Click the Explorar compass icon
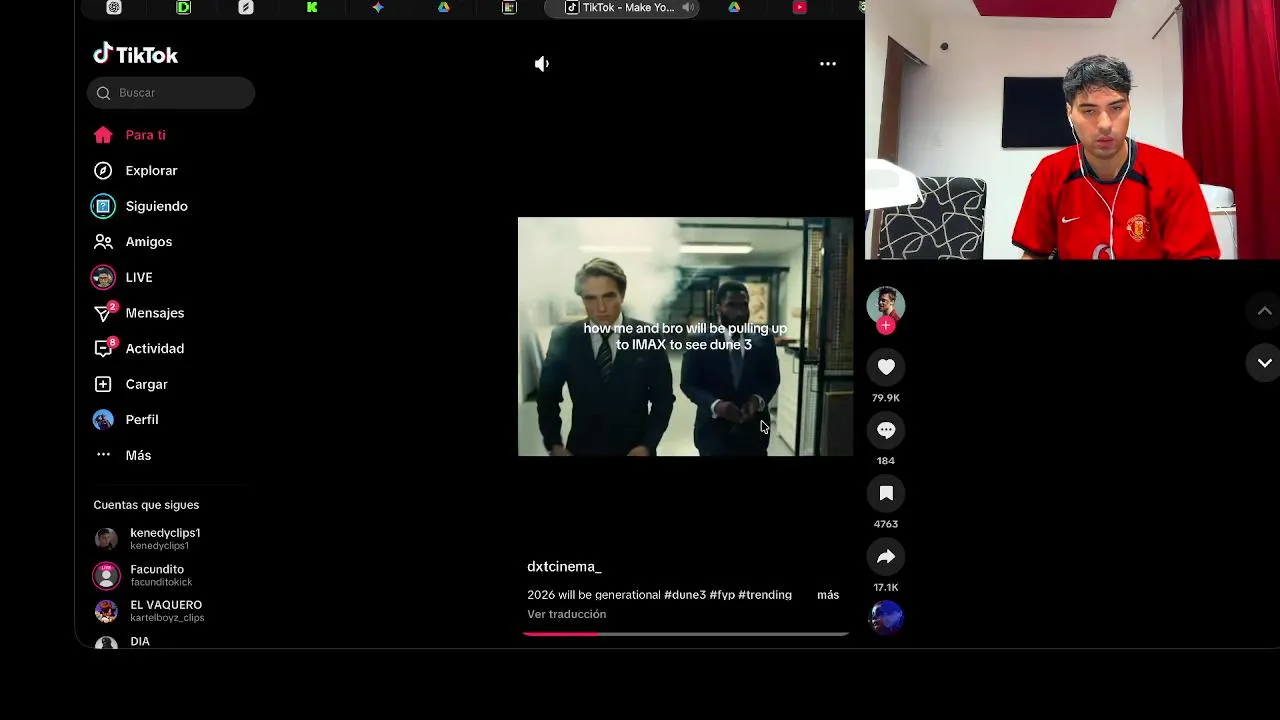This screenshot has height=720, width=1280. tap(103, 171)
